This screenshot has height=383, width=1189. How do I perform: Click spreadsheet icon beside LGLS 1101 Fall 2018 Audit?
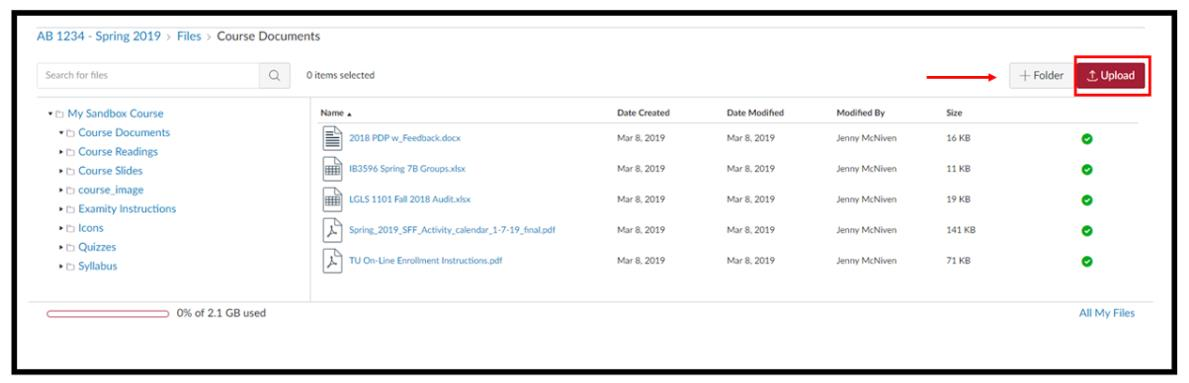click(x=332, y=199)
